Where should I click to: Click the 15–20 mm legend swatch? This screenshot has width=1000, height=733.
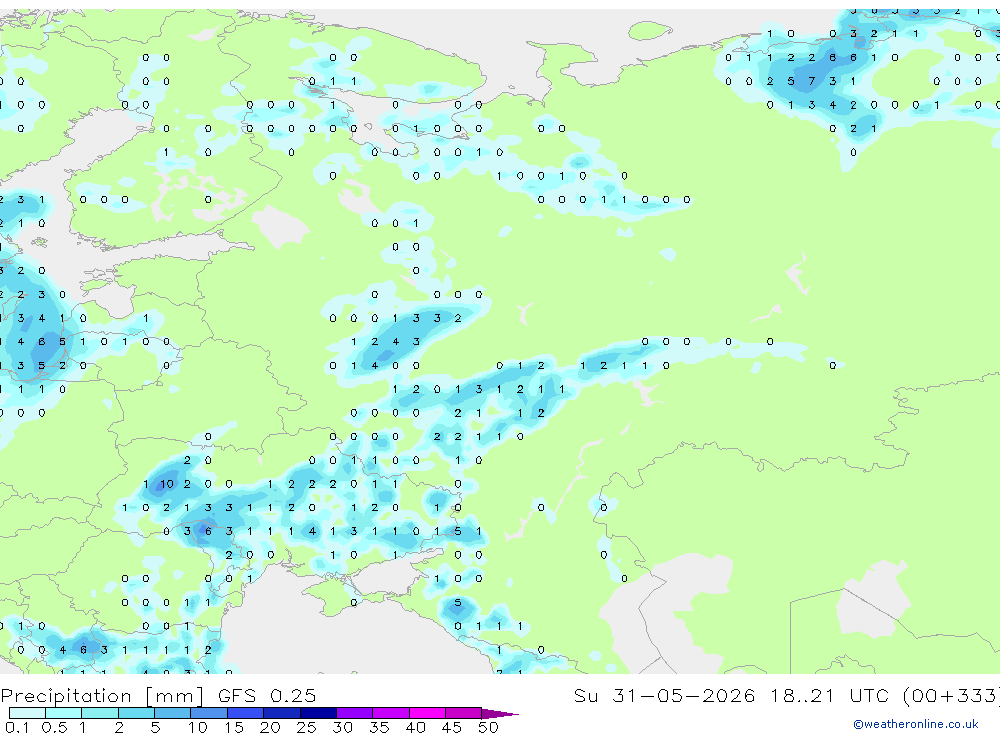[x=246, y=713]
